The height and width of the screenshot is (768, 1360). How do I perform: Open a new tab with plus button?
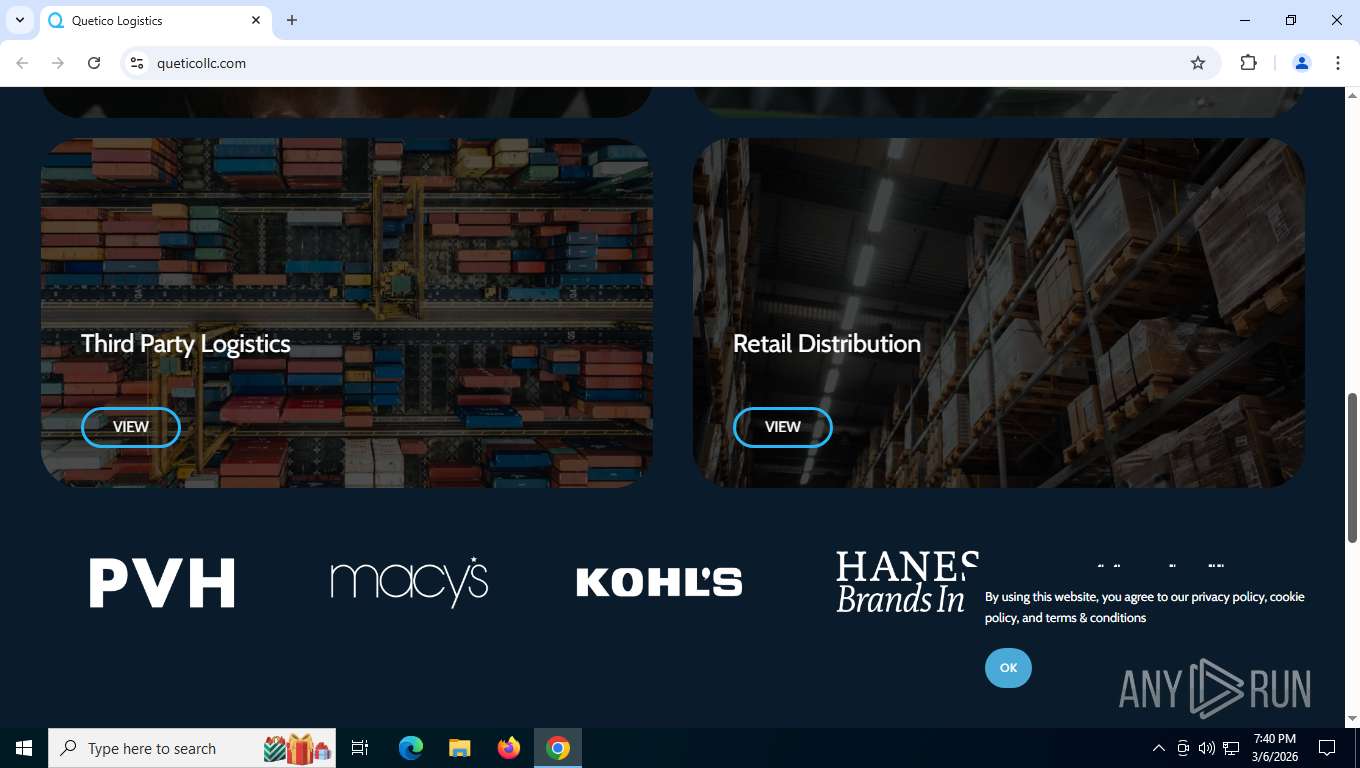[x=292, y=20]
